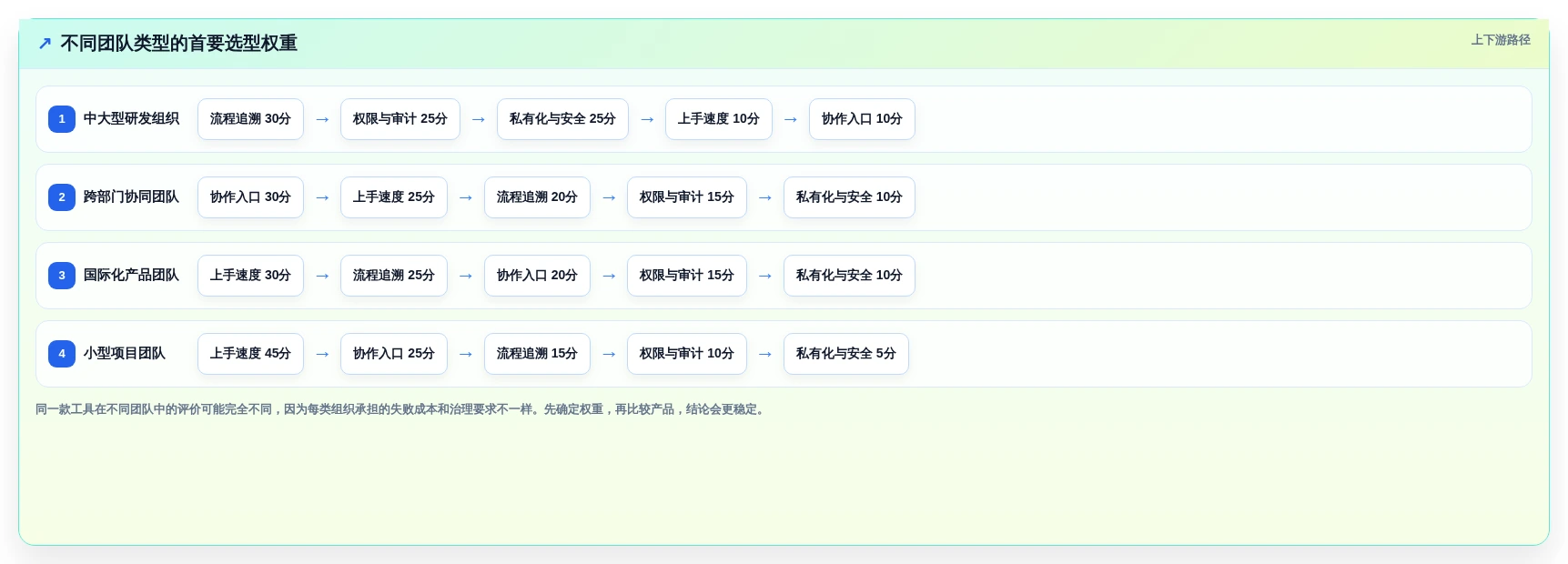Click arrow after 上手速度 30分
1568x564 pixels.
click(322, 276)
